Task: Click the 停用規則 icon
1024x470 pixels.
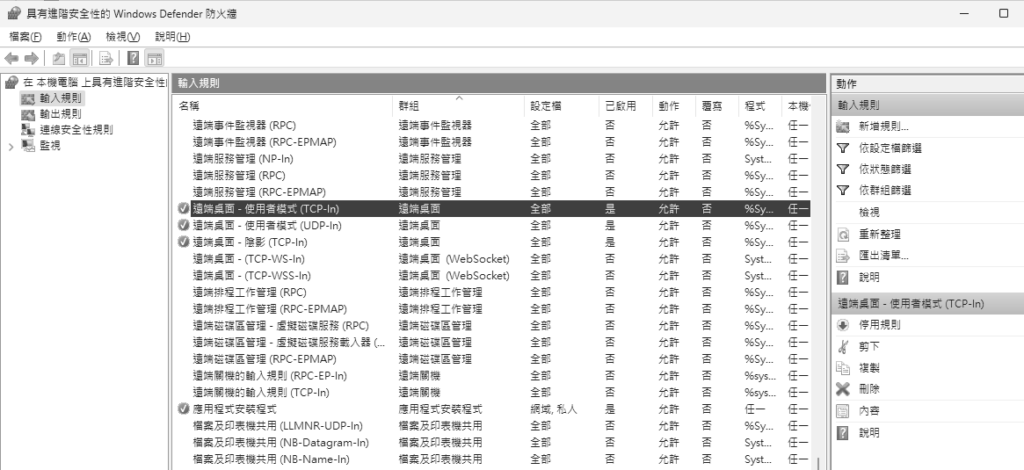Action: 842,324
